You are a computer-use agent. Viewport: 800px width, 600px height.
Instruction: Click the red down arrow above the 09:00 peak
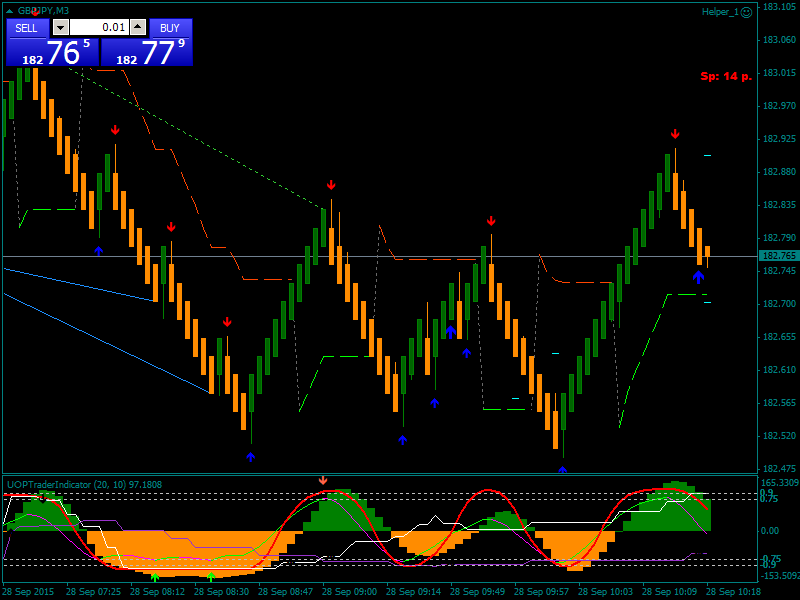(x=331, y=185)
